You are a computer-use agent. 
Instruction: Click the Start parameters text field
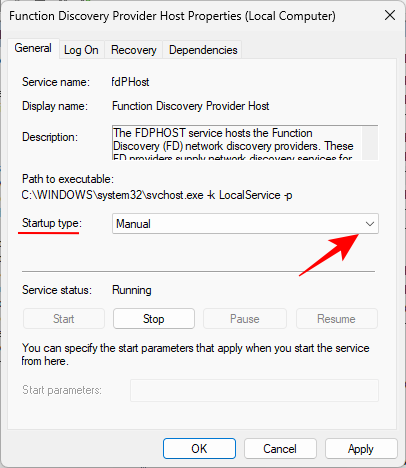[254, 390]
